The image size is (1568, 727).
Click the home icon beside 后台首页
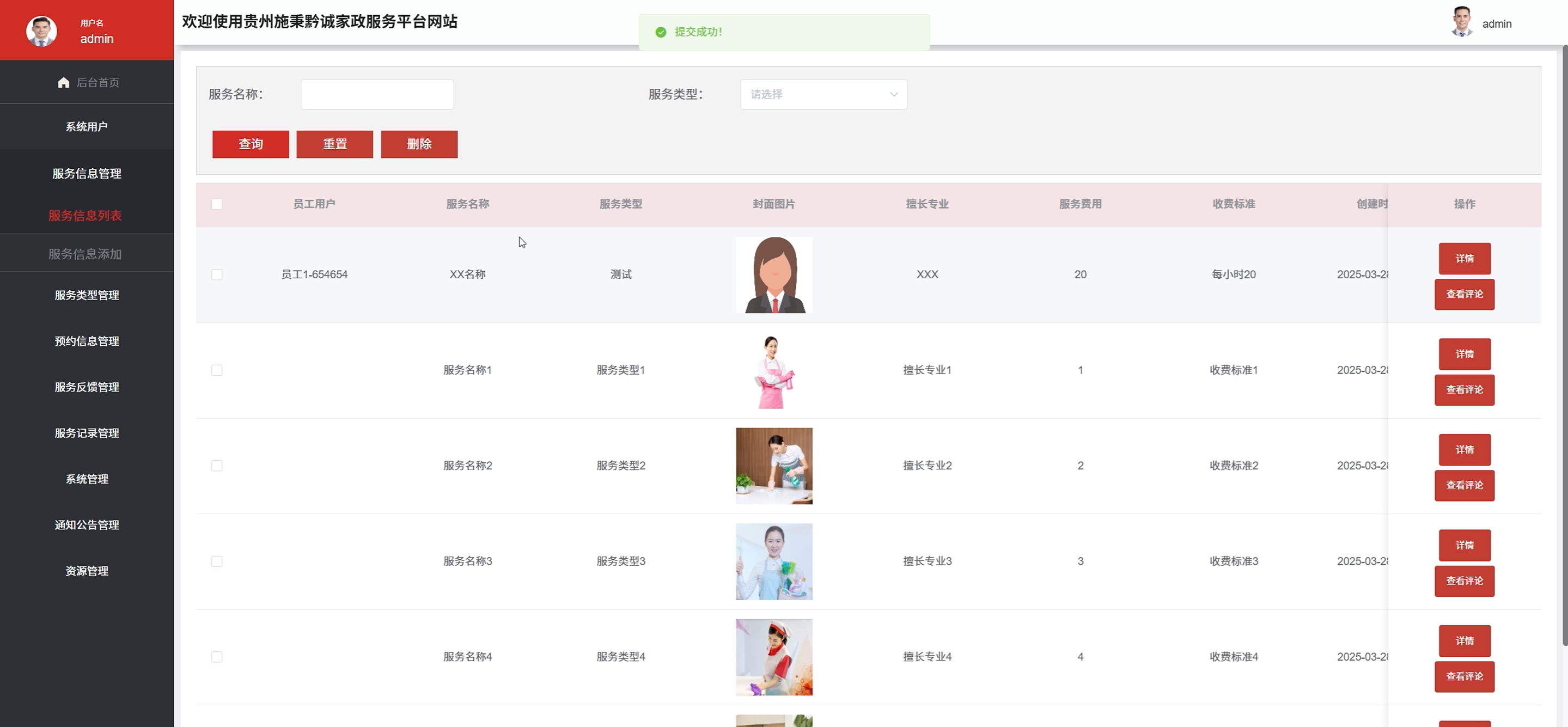click(x=63, y=82)
